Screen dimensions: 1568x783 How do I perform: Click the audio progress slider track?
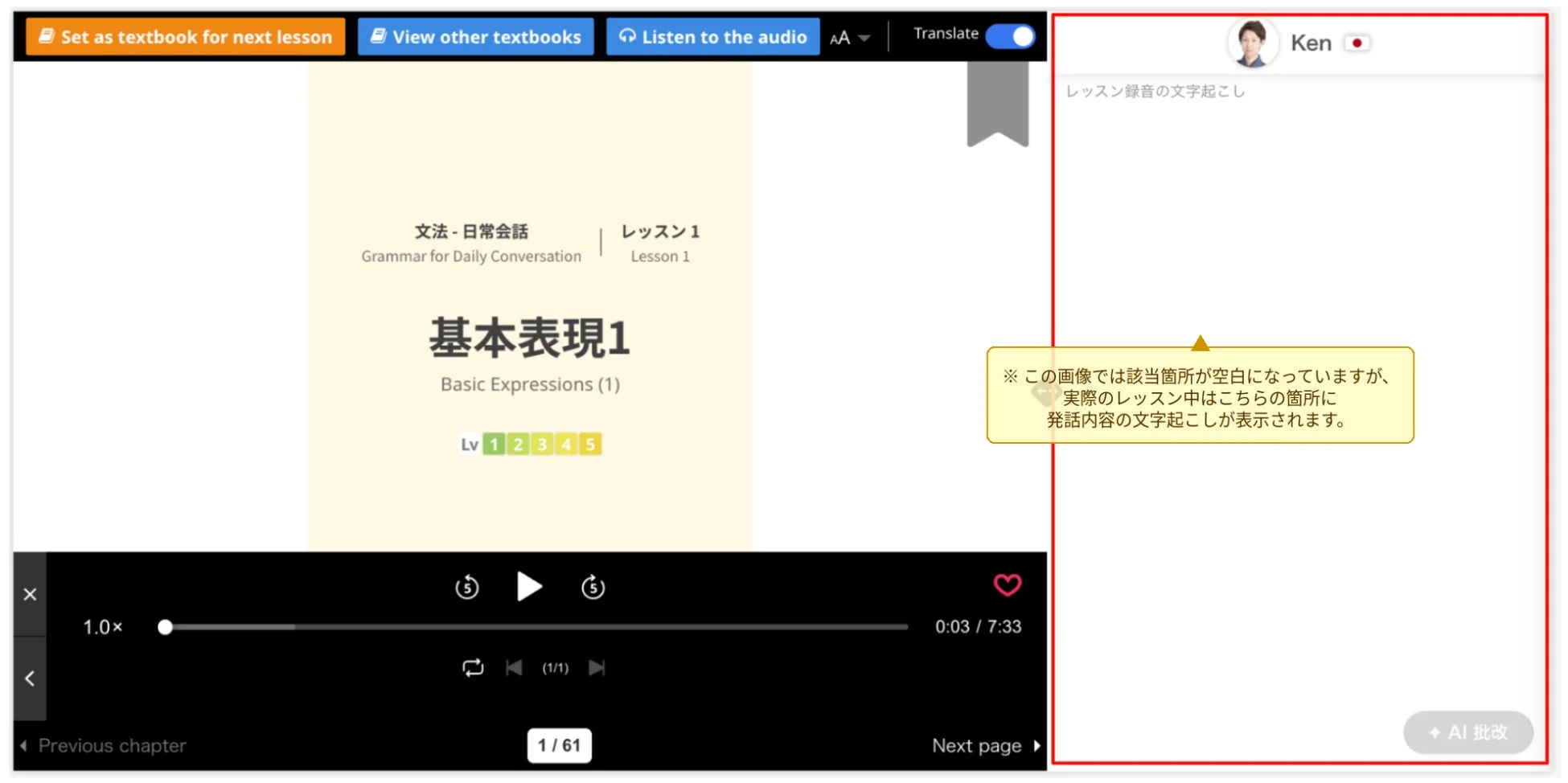536,627
